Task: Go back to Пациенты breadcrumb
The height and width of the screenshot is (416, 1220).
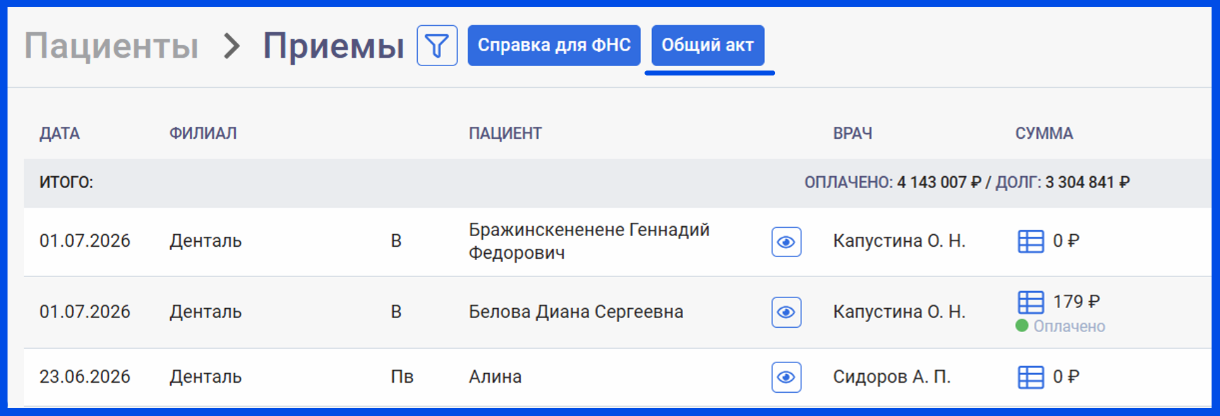Action: tap(111, 46)
